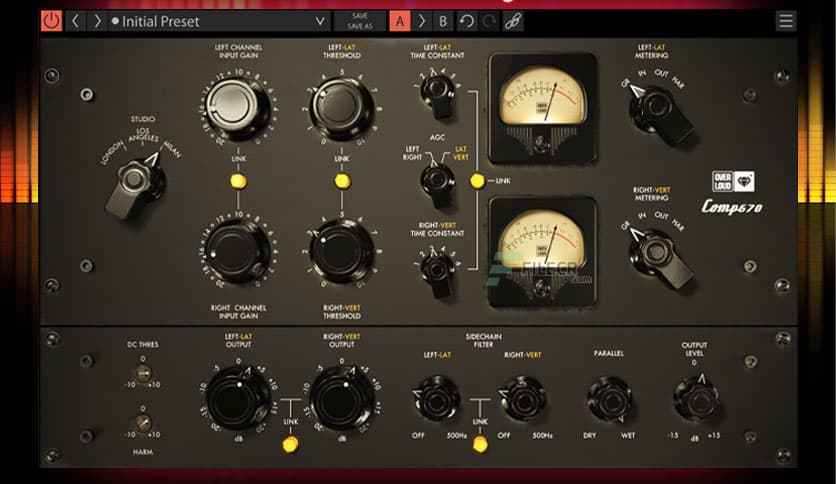
Task: Click the Save As preset button
Action: [x=360, y=26]
